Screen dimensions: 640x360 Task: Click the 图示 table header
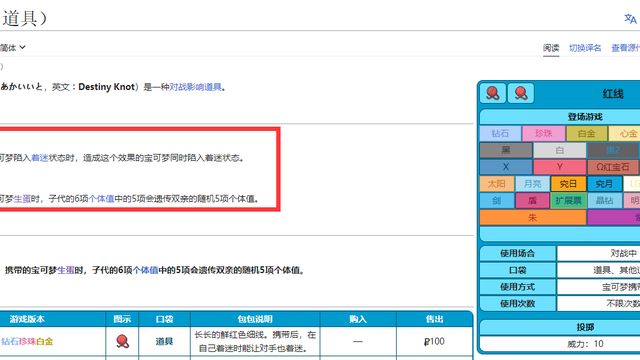point(122,319)
